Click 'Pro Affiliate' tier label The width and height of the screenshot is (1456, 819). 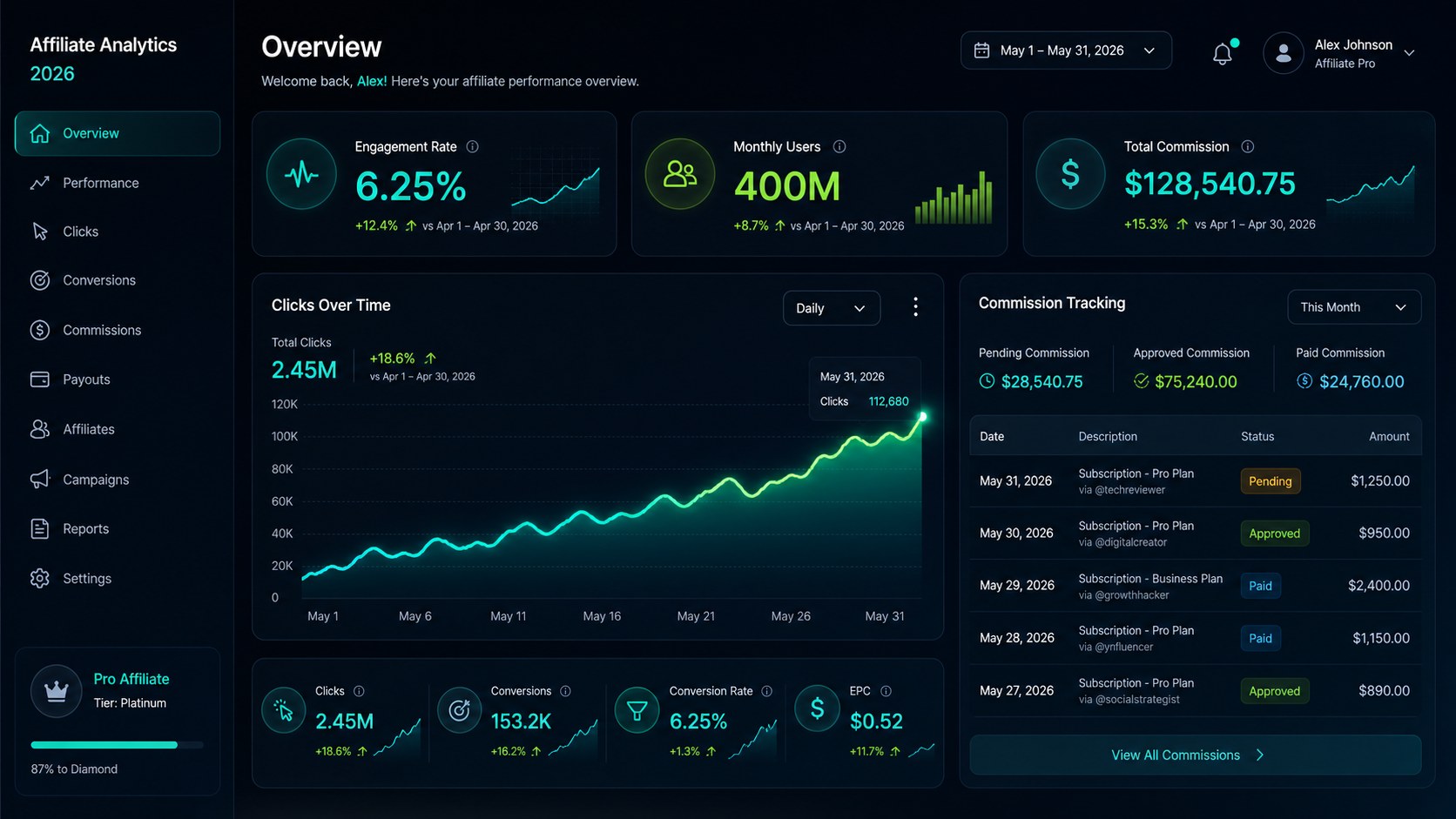click(x=131, y=679)
